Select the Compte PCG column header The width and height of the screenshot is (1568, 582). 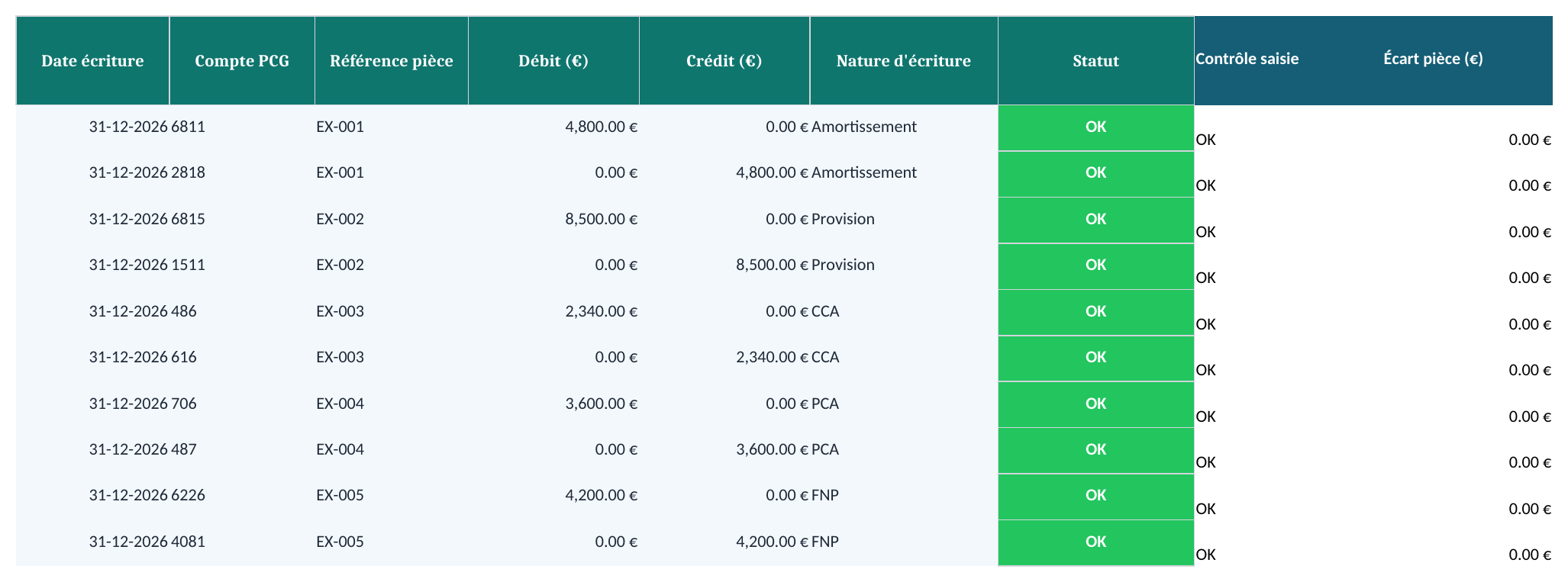[242, 61]
